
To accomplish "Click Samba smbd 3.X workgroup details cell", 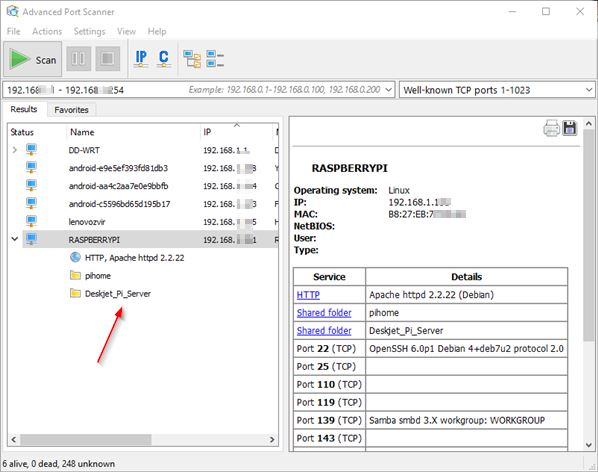I will click(466, 420).
